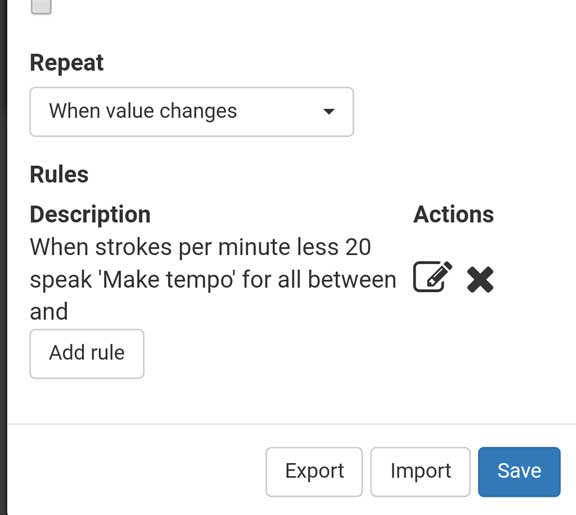Click the caret arrow in the Repeat dropdown
The image size is (576, 515).
329,111
